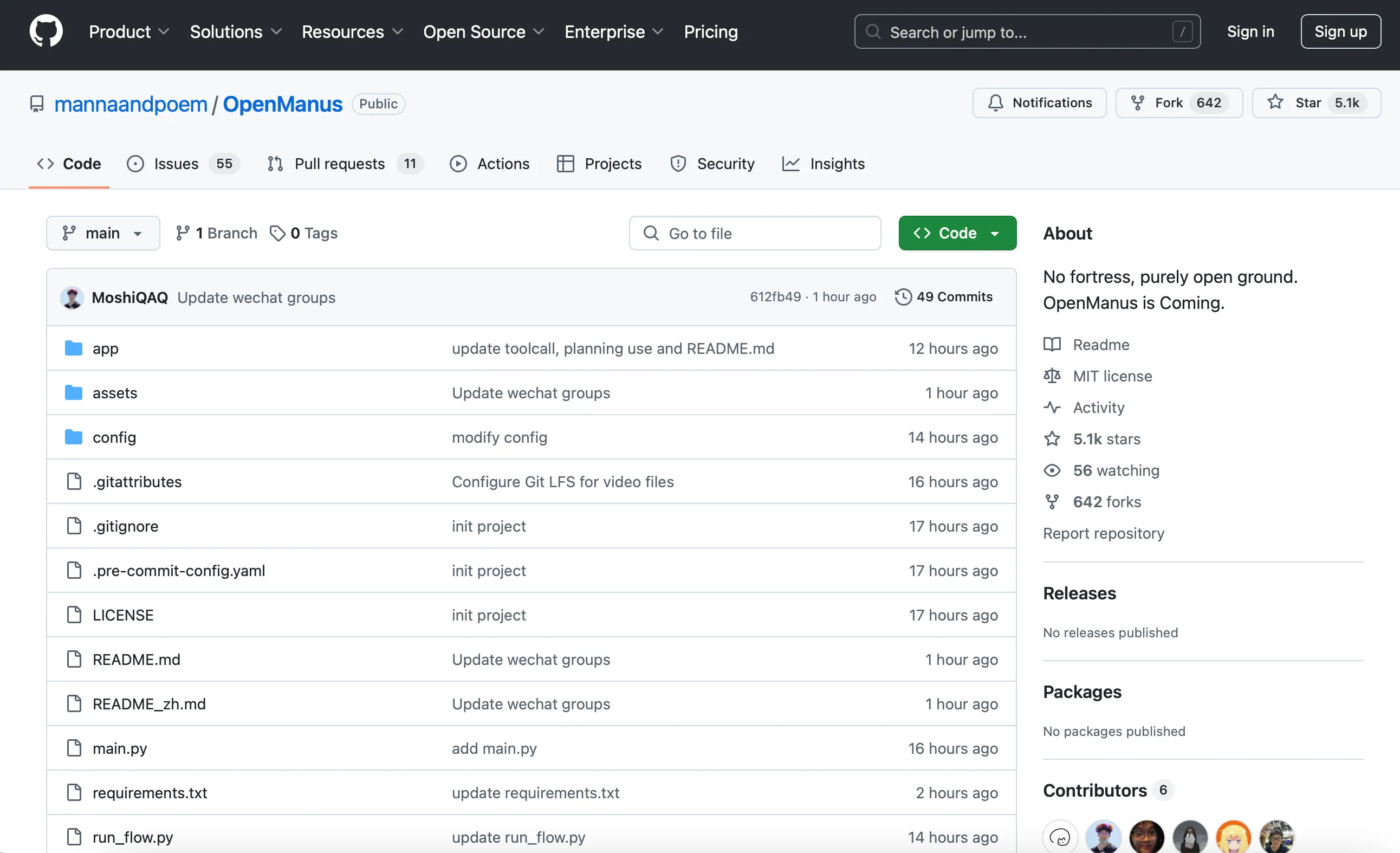This screenshot has height=853, width=1400.
Task: Click the second contributor avatar
Action: [1104, 837]
